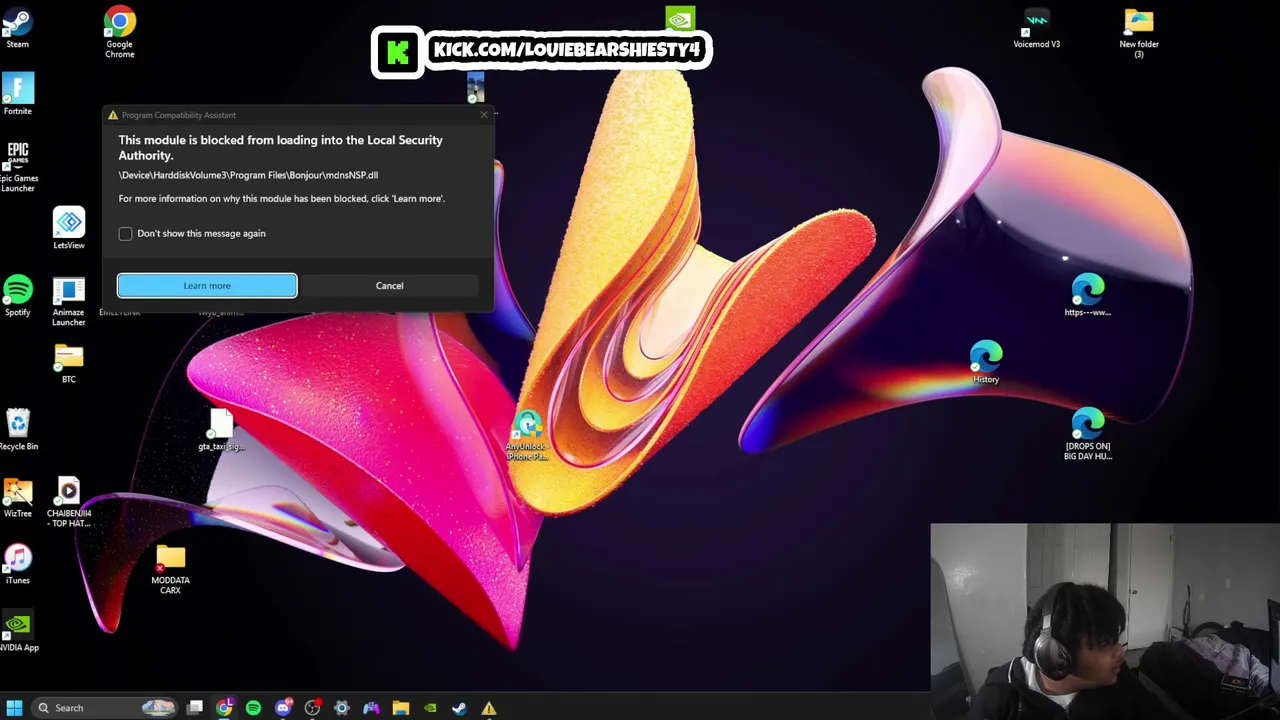Open Settings gear on the taskbar
1280x720 pixels.
point(342,708)
